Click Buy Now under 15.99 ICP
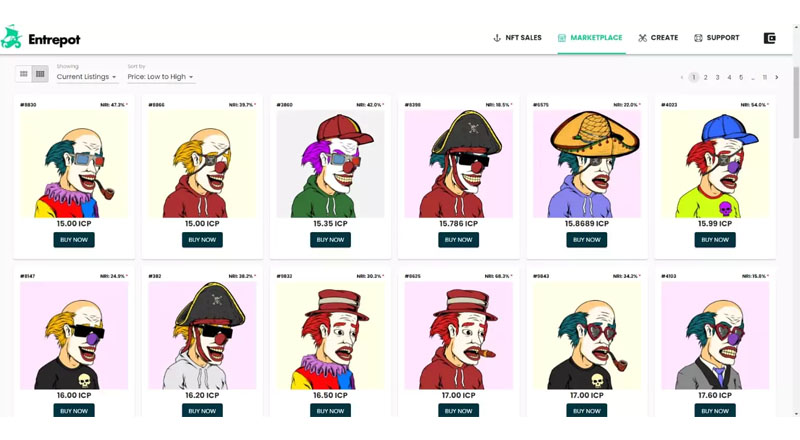 coord(715,239)
